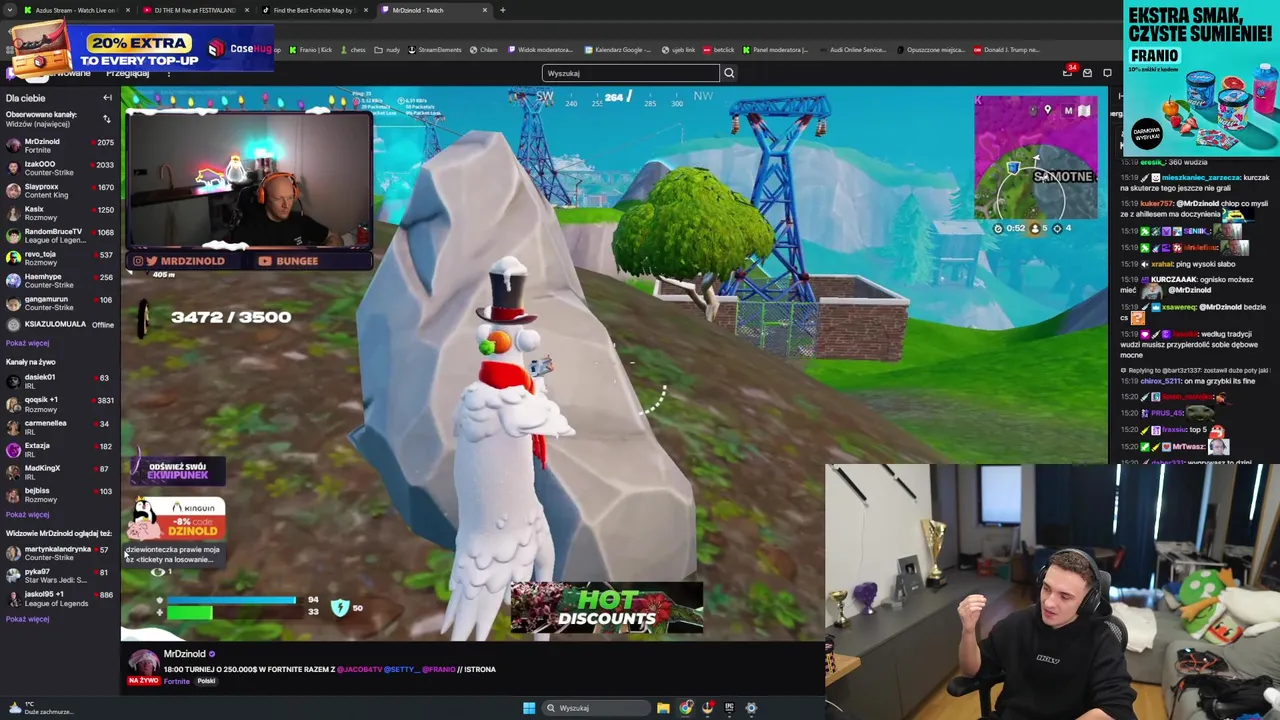The width and height of the screenshot is (1280, 720).
Task: Click the Polski language tag
Action: coord(206,681)
